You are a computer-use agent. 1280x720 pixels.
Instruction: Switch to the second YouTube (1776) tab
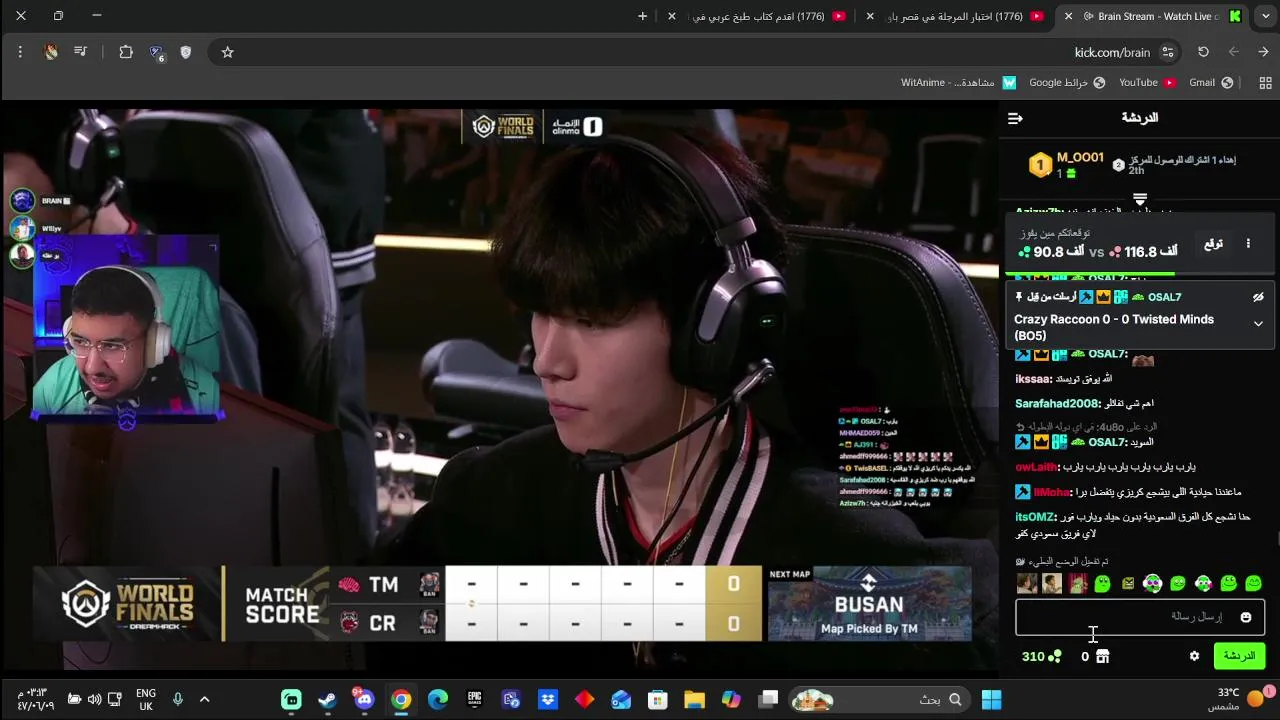762,16
